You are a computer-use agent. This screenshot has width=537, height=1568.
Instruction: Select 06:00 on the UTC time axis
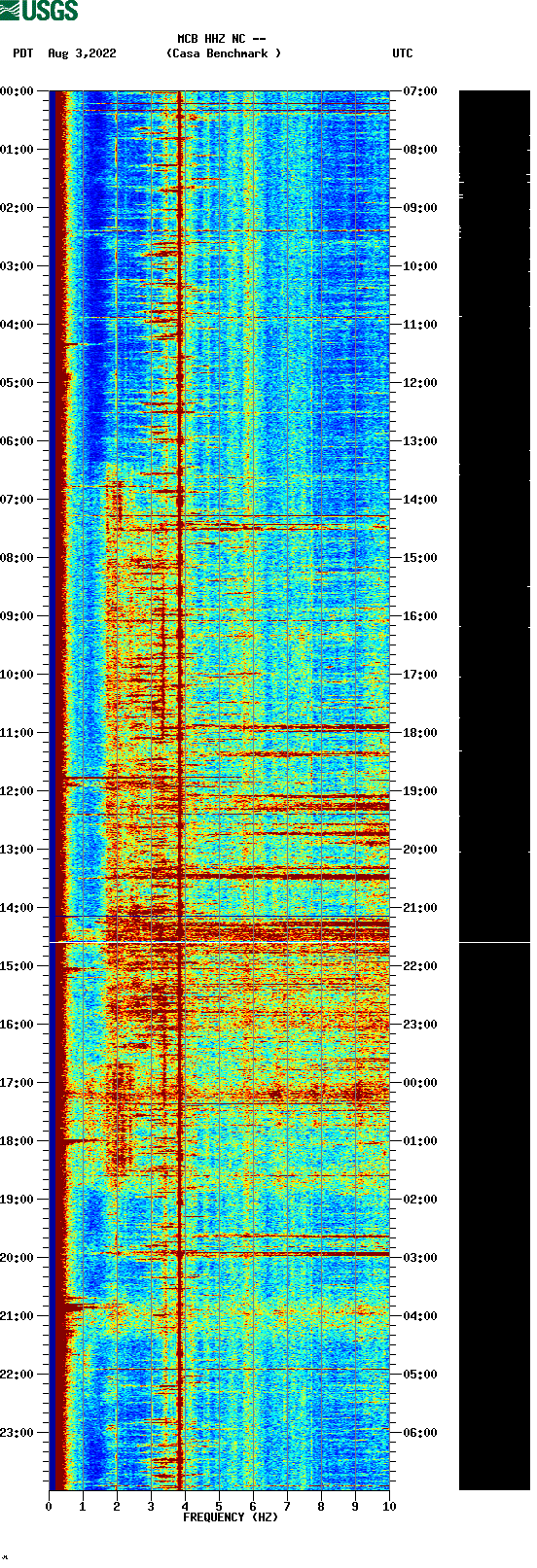point(420,1433)
